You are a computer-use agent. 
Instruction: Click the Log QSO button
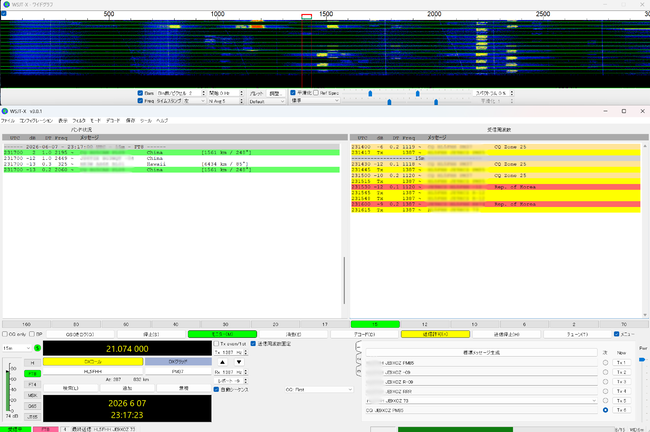(80, 334)
